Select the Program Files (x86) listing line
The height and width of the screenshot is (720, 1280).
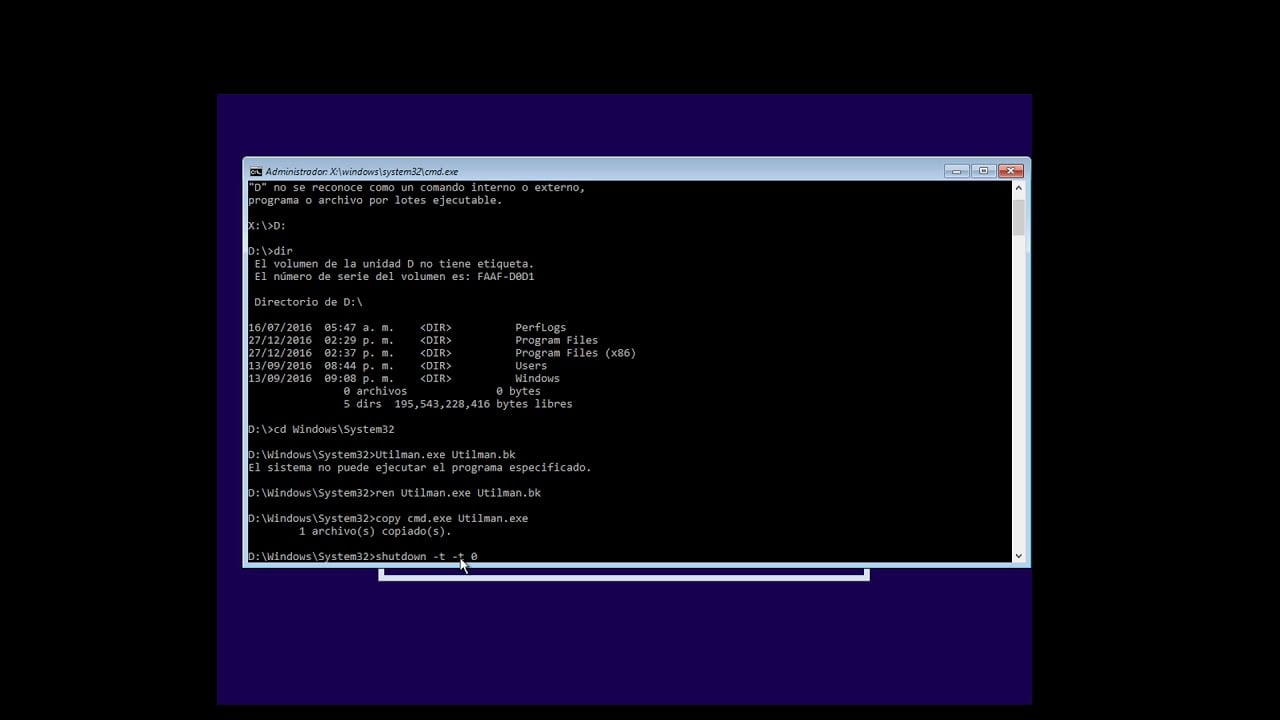point(575,352)
